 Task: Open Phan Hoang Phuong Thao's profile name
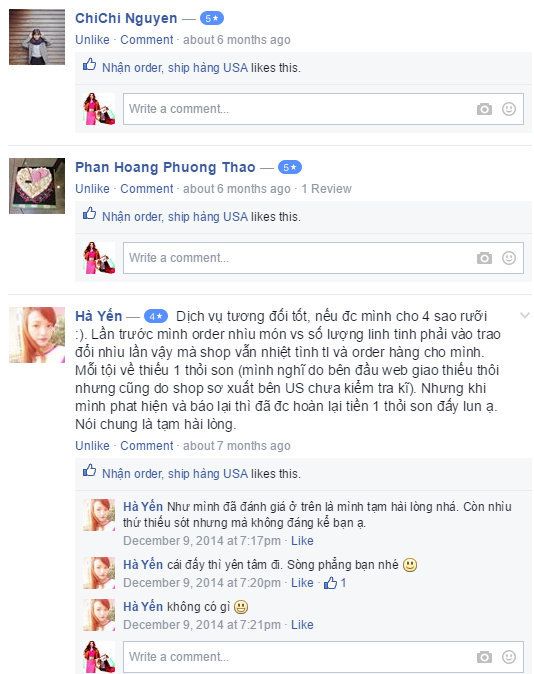pyautogui.click(x=165, y=167)
